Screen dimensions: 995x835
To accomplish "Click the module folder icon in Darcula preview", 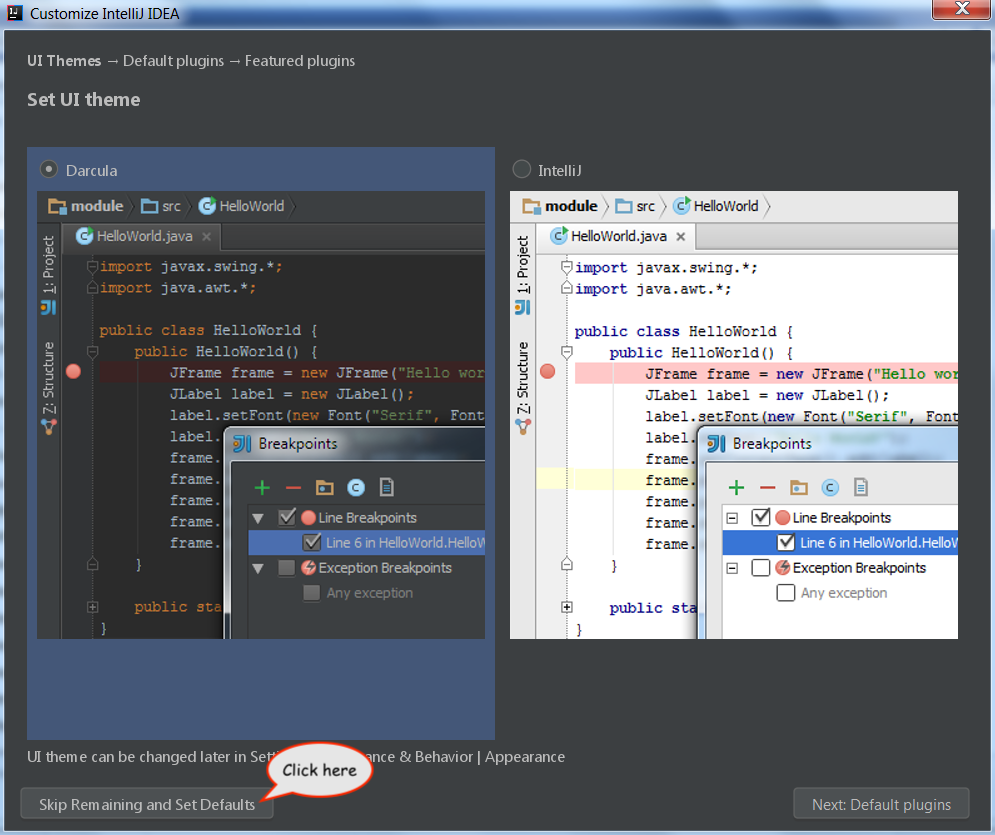I will pyautogui.click(x=57, y=206).
